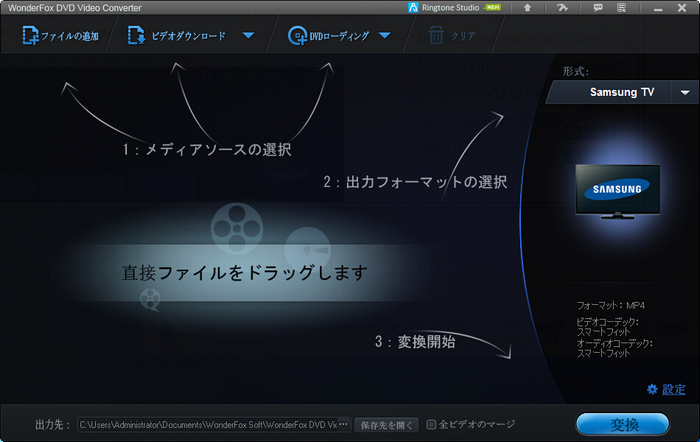Viewport: 700px width, 442px height.
Task: Click the DVDローディング button
Action: point(329,36)
